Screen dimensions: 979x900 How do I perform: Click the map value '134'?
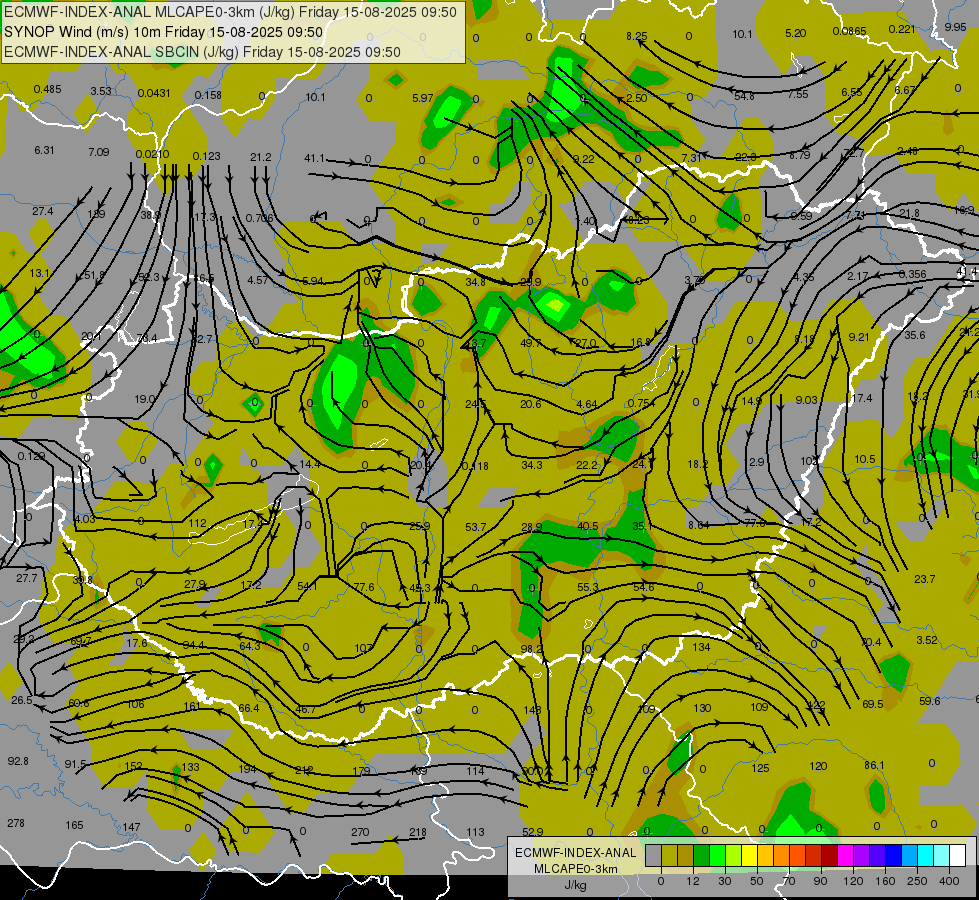[701, 647]
